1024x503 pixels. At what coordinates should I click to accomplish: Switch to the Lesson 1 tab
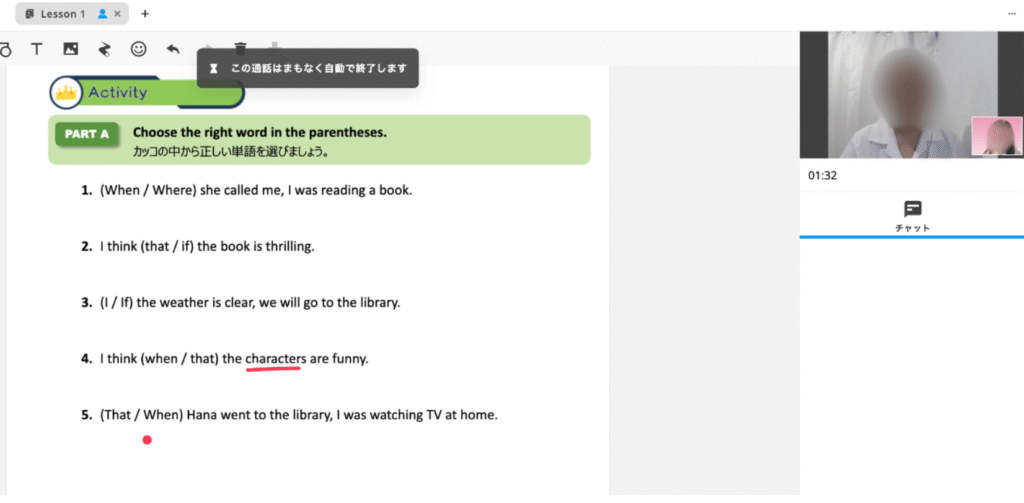click(x=62, y=14)
